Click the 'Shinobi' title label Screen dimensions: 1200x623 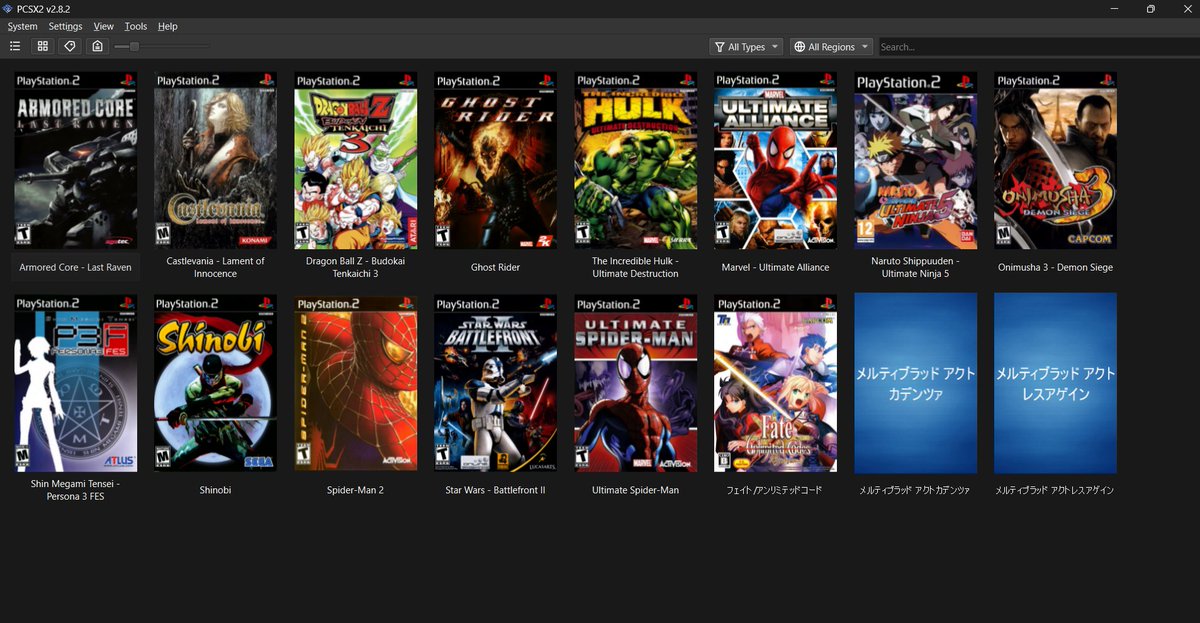215,490
